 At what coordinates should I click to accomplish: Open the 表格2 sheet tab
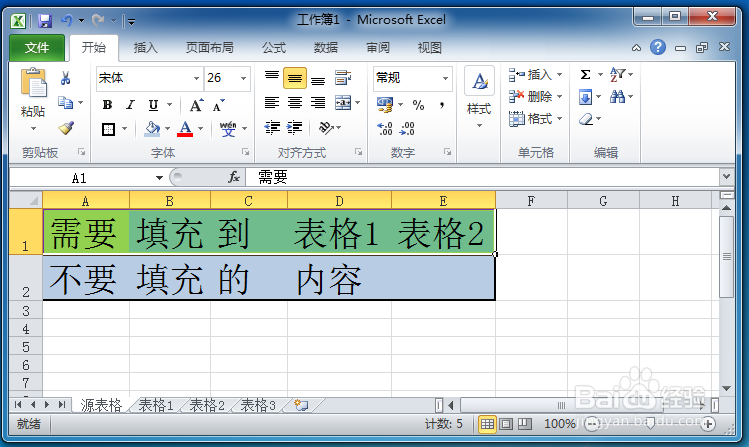(207, 405)
